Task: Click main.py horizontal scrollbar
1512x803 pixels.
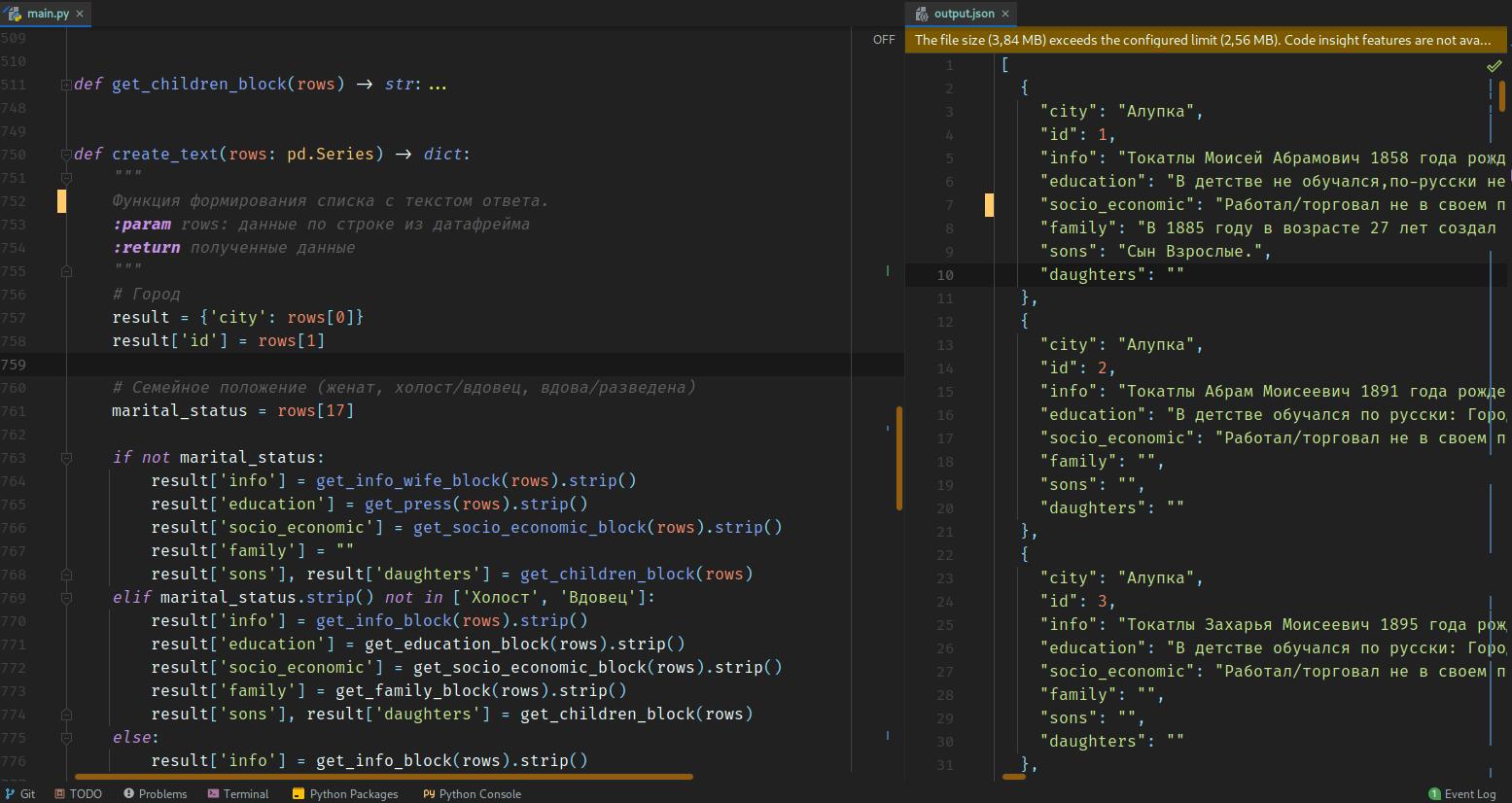Action: (x=383, y=777)
